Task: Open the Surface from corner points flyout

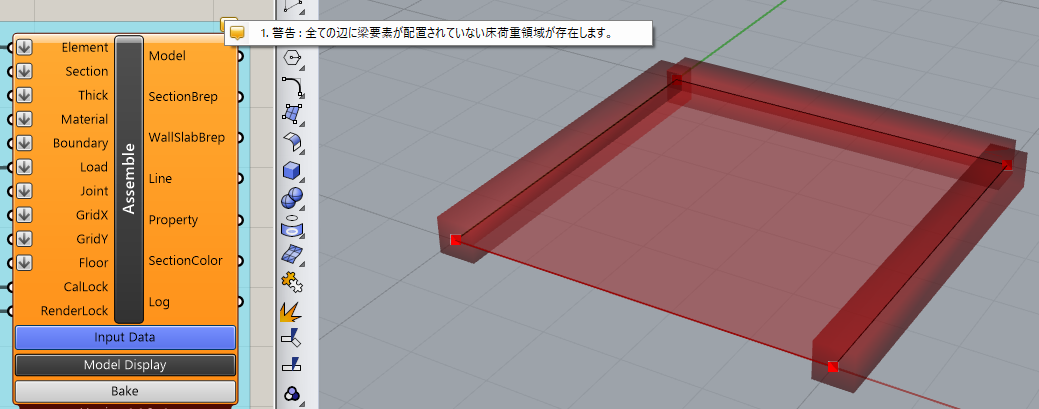Action: (293, 114)
